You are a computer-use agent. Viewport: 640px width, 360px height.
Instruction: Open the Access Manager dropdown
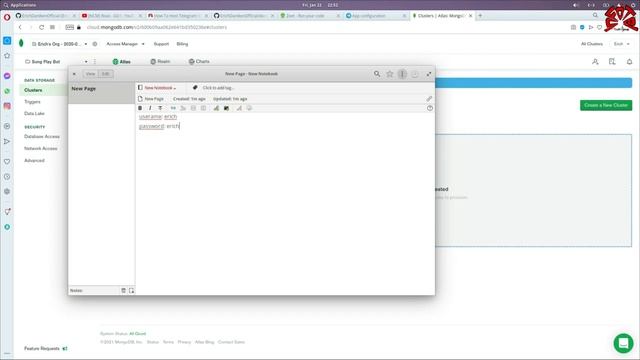click(x=125, y=44)
